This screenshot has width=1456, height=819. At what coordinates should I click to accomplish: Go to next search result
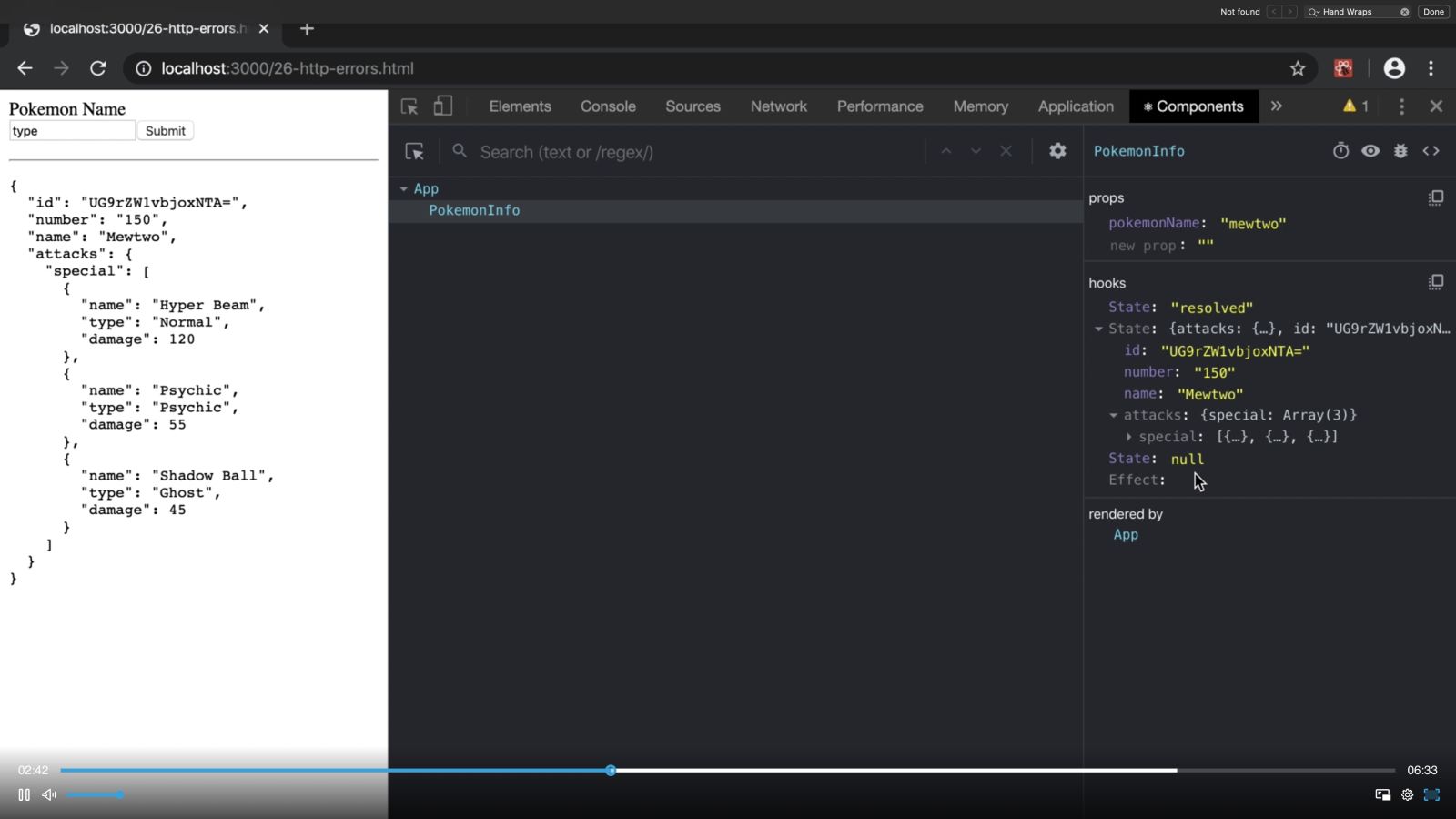[x=976, y=151]
